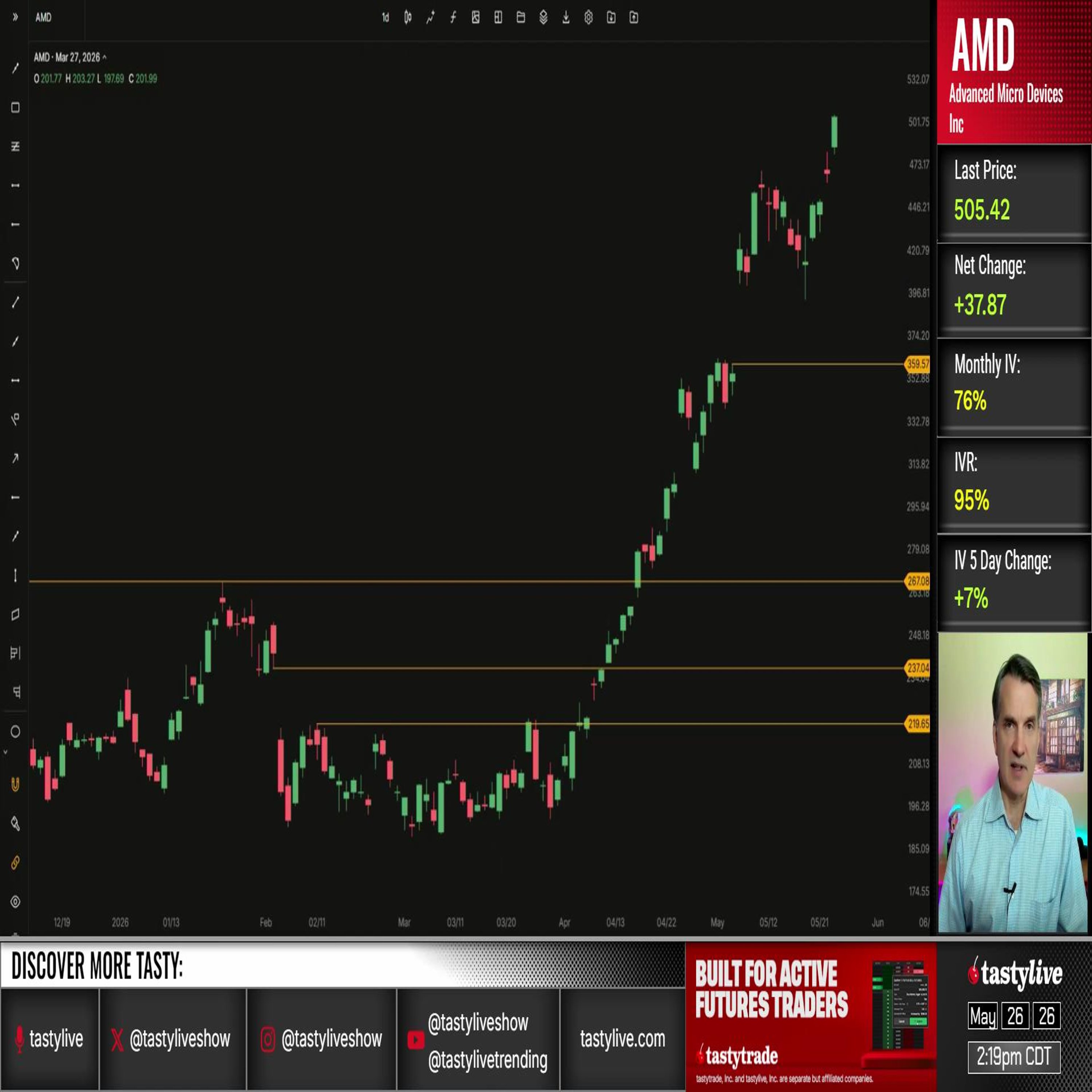Select the 267.08 horizontal line label
Screen dimensions: 1092x1092
coord(917,581)
